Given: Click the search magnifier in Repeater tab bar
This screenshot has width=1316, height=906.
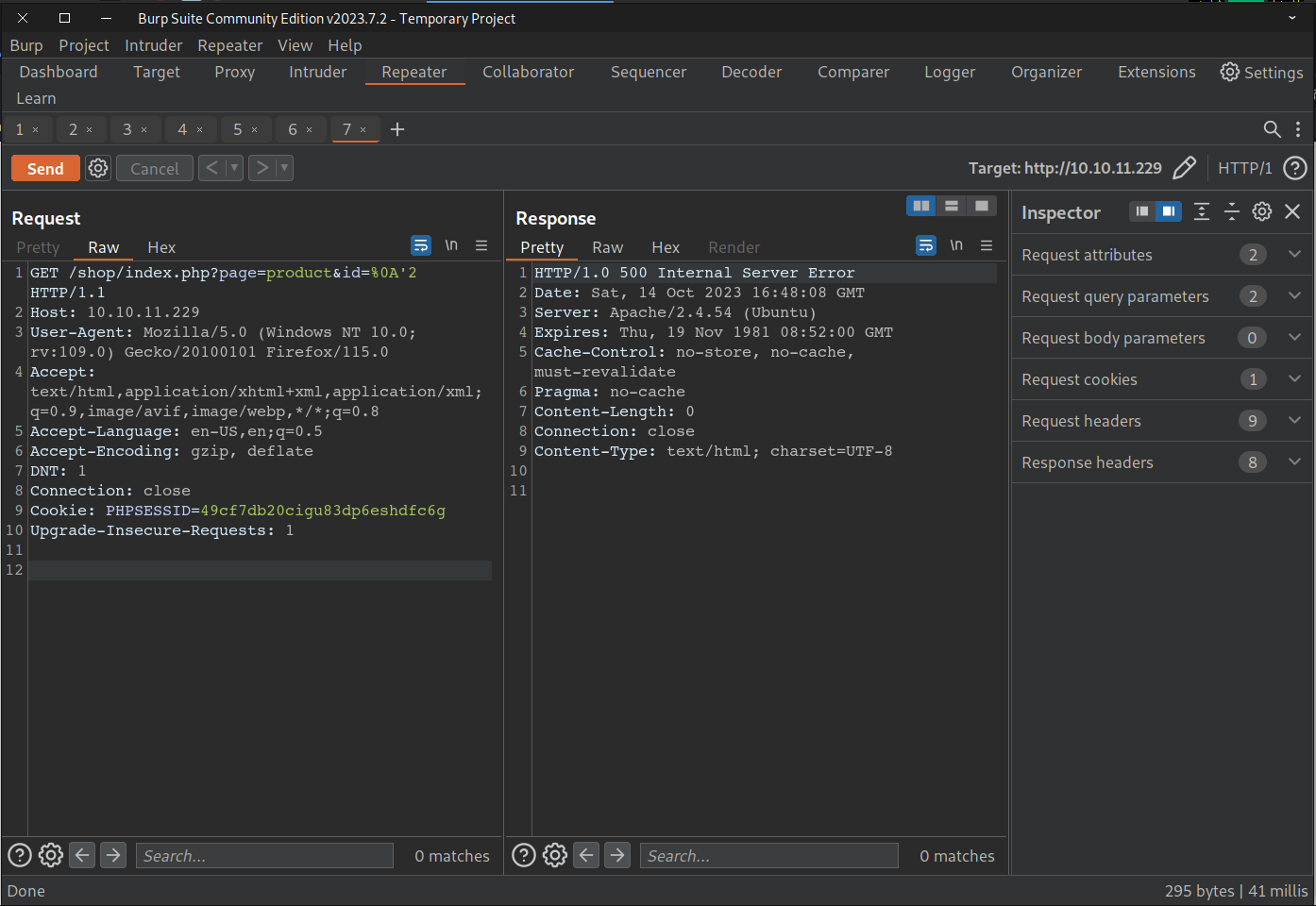Looking at the screenshot, I should click(1272, 129).
